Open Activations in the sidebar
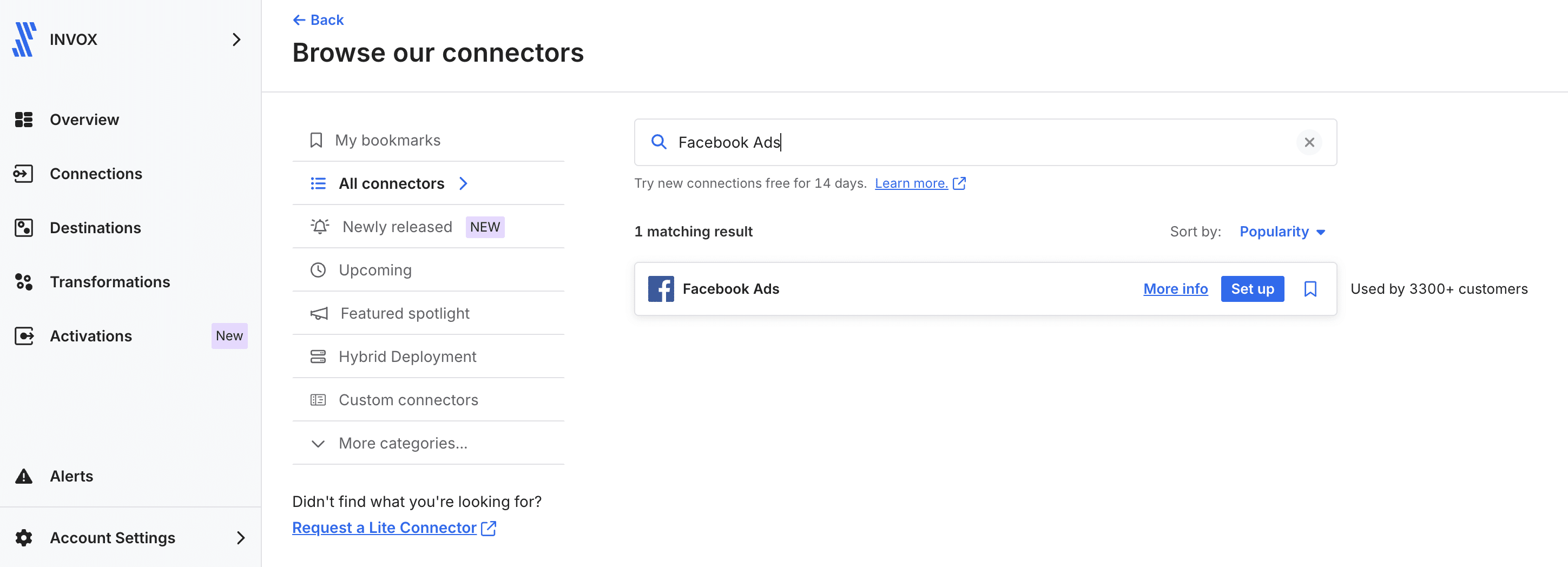The image size is (1568, 567). point(91,336)
